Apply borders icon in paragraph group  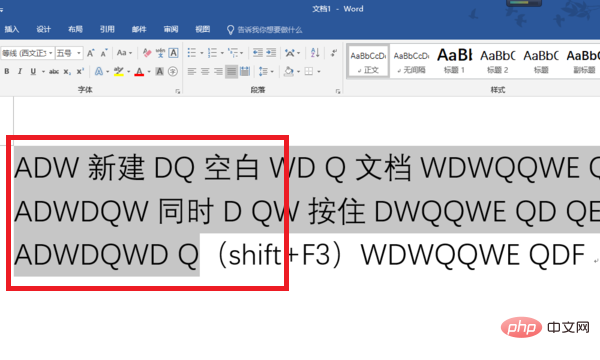click(309, 72)
